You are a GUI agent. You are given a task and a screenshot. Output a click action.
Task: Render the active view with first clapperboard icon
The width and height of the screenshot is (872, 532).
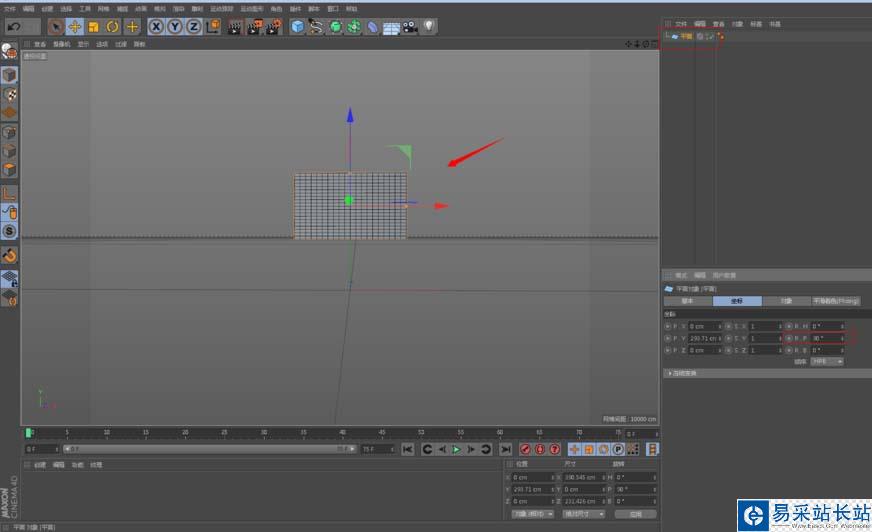[x=235, y=27]
